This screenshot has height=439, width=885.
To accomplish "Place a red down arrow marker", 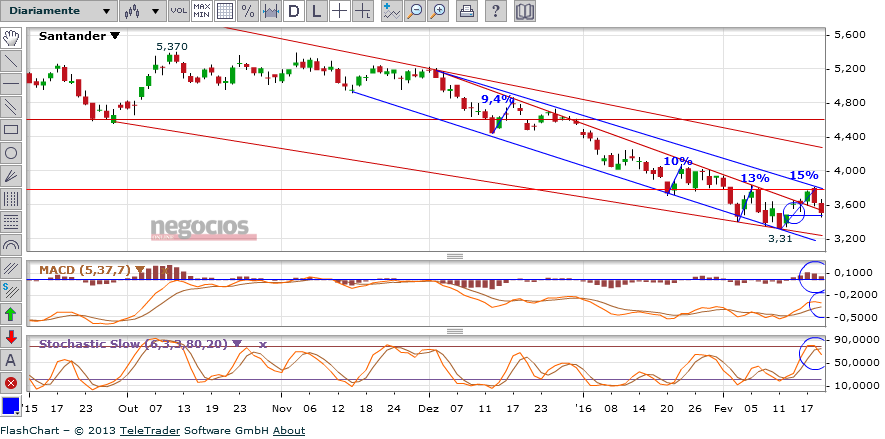I will point(11,337).
